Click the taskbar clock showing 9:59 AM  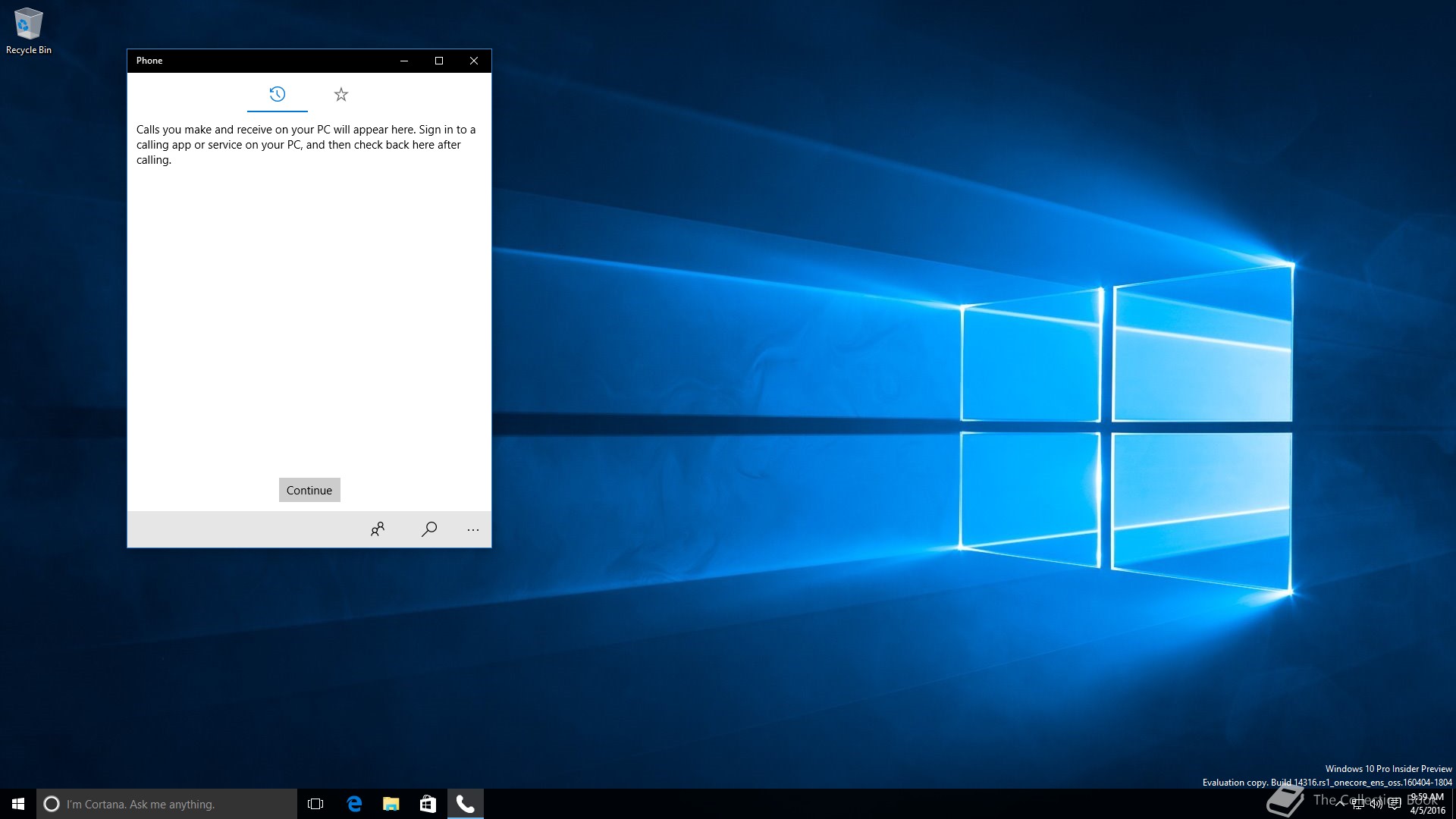pos(1427,804)
